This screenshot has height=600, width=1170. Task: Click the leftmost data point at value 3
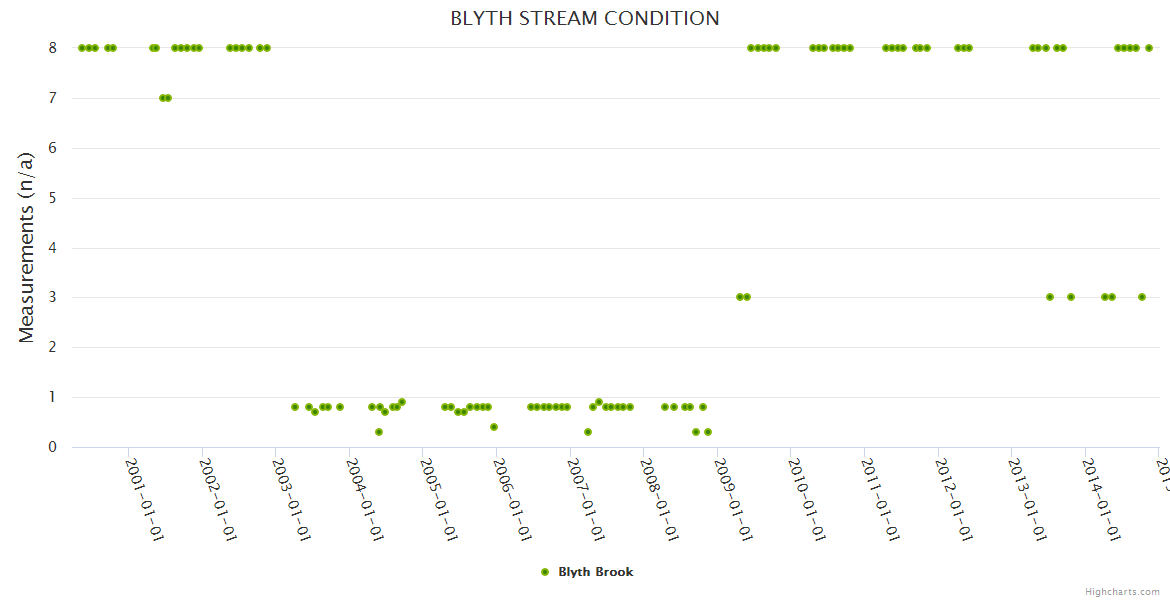coord(740,297)
